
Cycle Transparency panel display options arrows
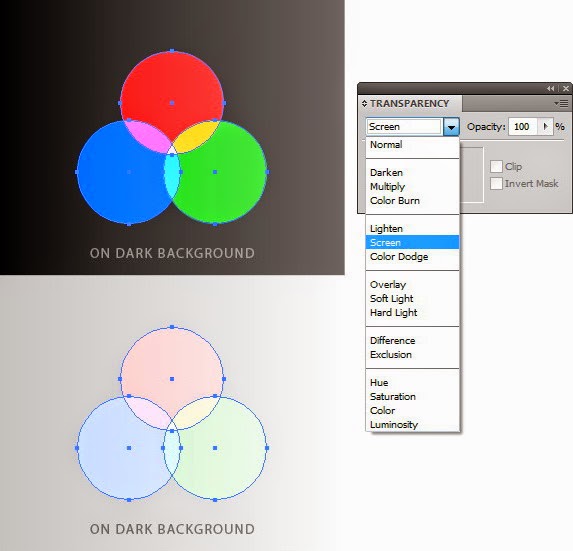(364, 104)
